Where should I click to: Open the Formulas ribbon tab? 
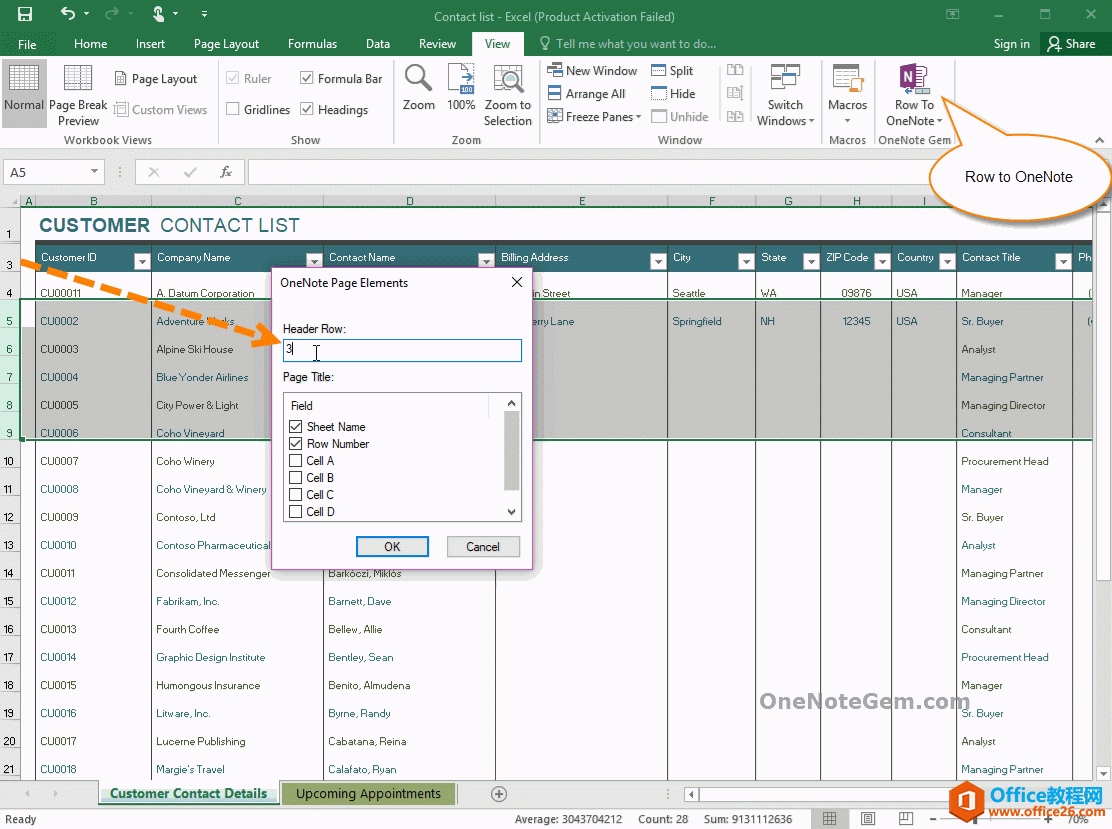point(311,43)
